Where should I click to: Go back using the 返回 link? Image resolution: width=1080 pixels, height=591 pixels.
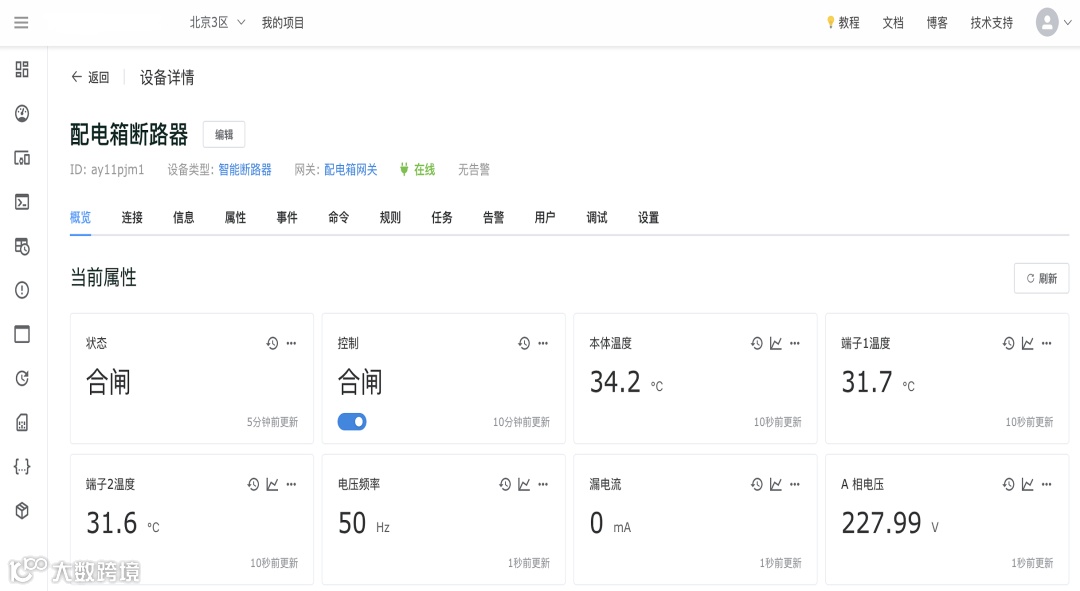(x=90, y=77)
